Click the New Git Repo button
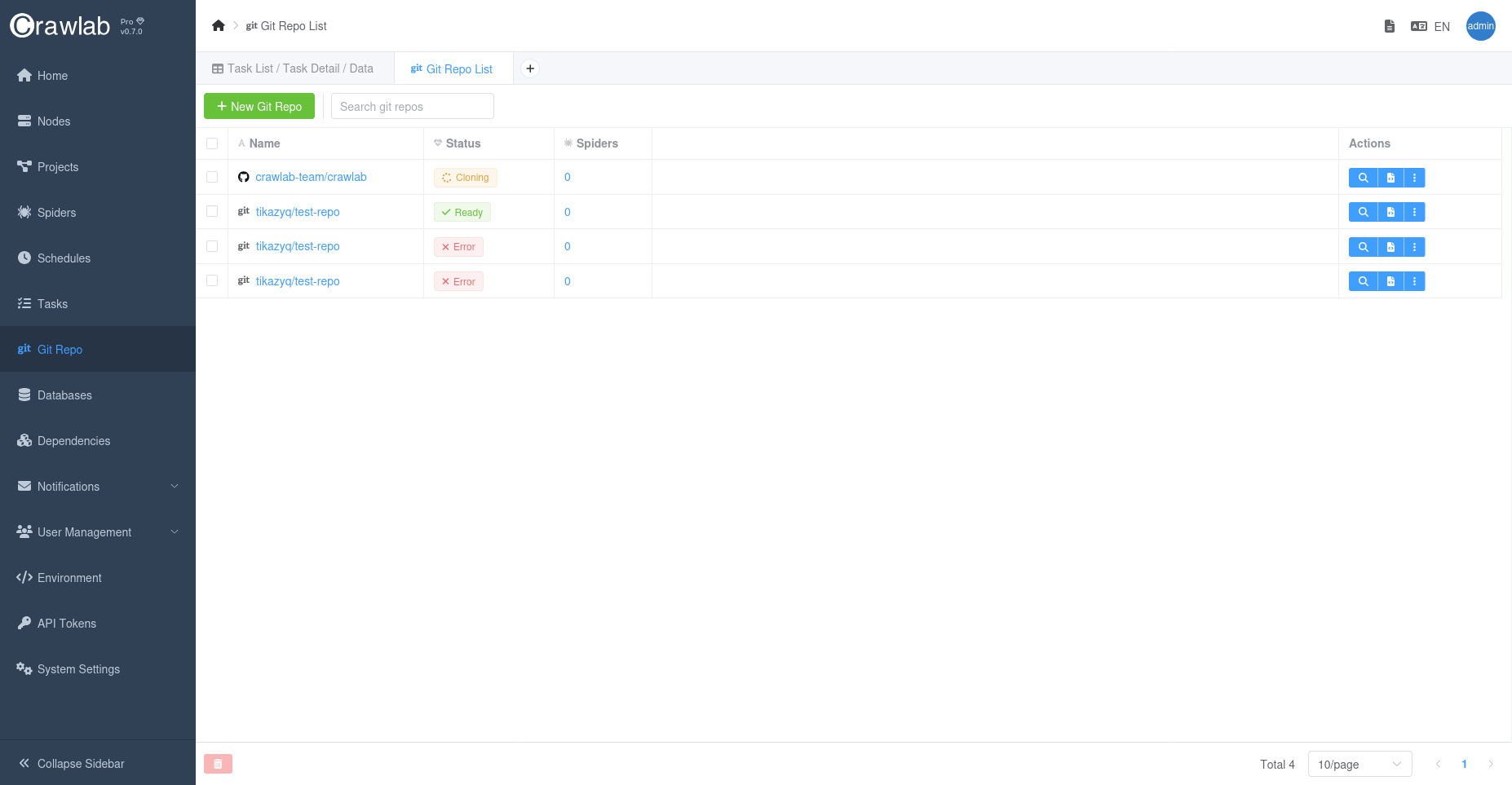This screenshot has width=1512, height=785. coord(259,107)
